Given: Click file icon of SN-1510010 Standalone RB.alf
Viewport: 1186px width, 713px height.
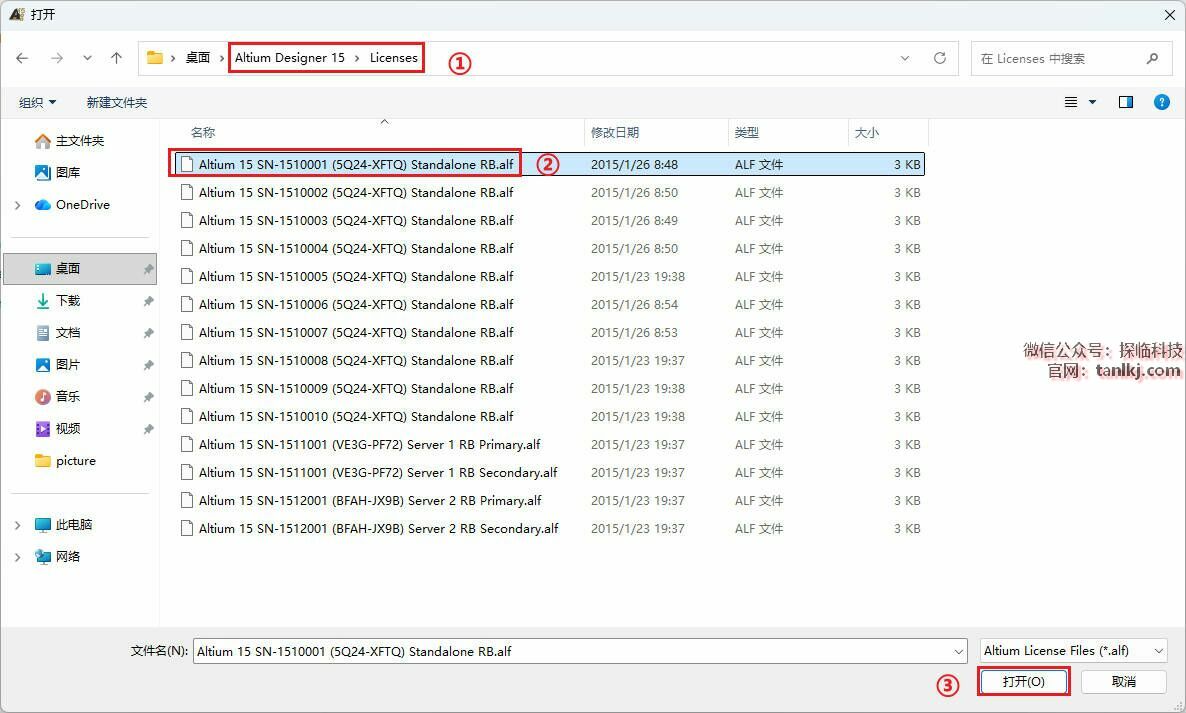Looking at the screenshot, I should click(187, 416).
